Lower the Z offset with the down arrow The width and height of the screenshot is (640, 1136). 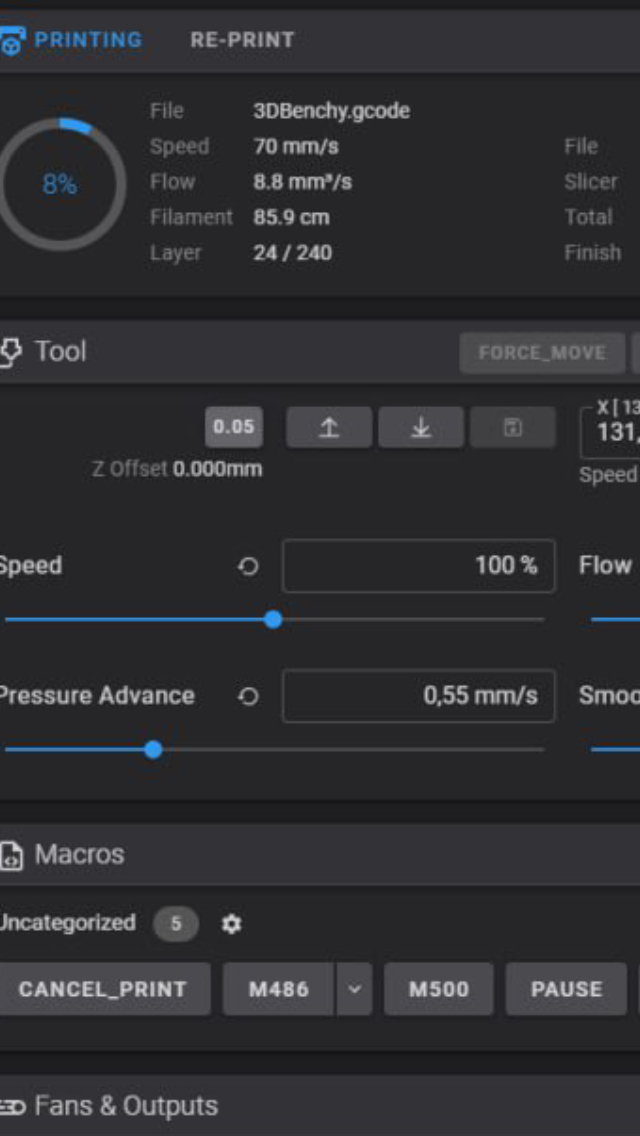[x=421, y=427]
